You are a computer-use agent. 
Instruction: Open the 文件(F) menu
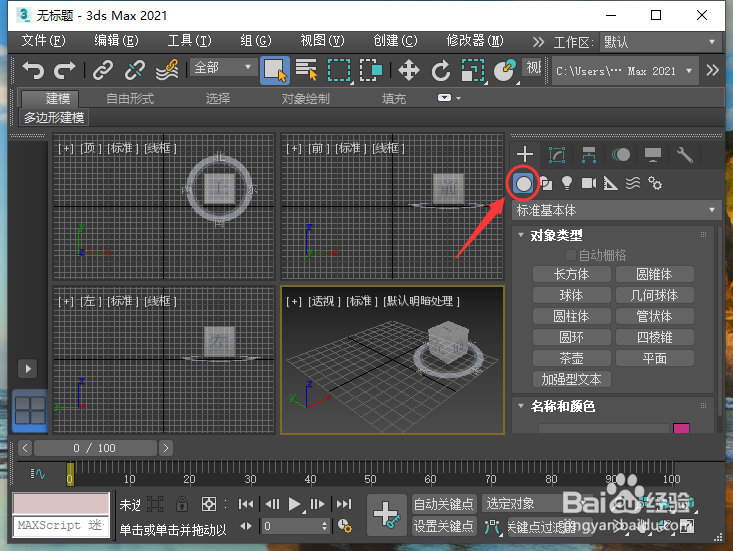pos(43,41)
